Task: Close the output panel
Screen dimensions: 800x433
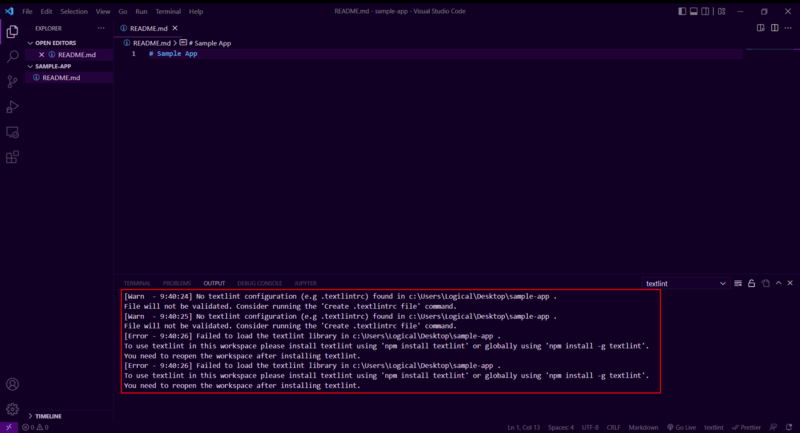Action: click(x=790, y=283)
